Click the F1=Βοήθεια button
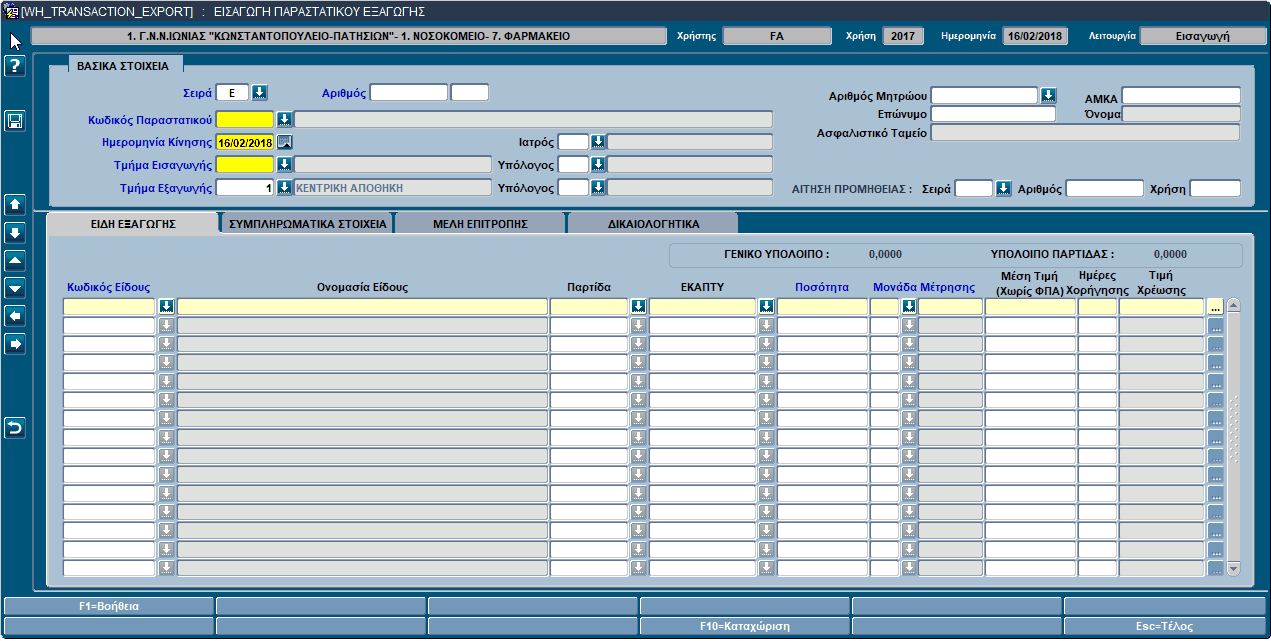1271x641 pixels. [x=109, y=606]
